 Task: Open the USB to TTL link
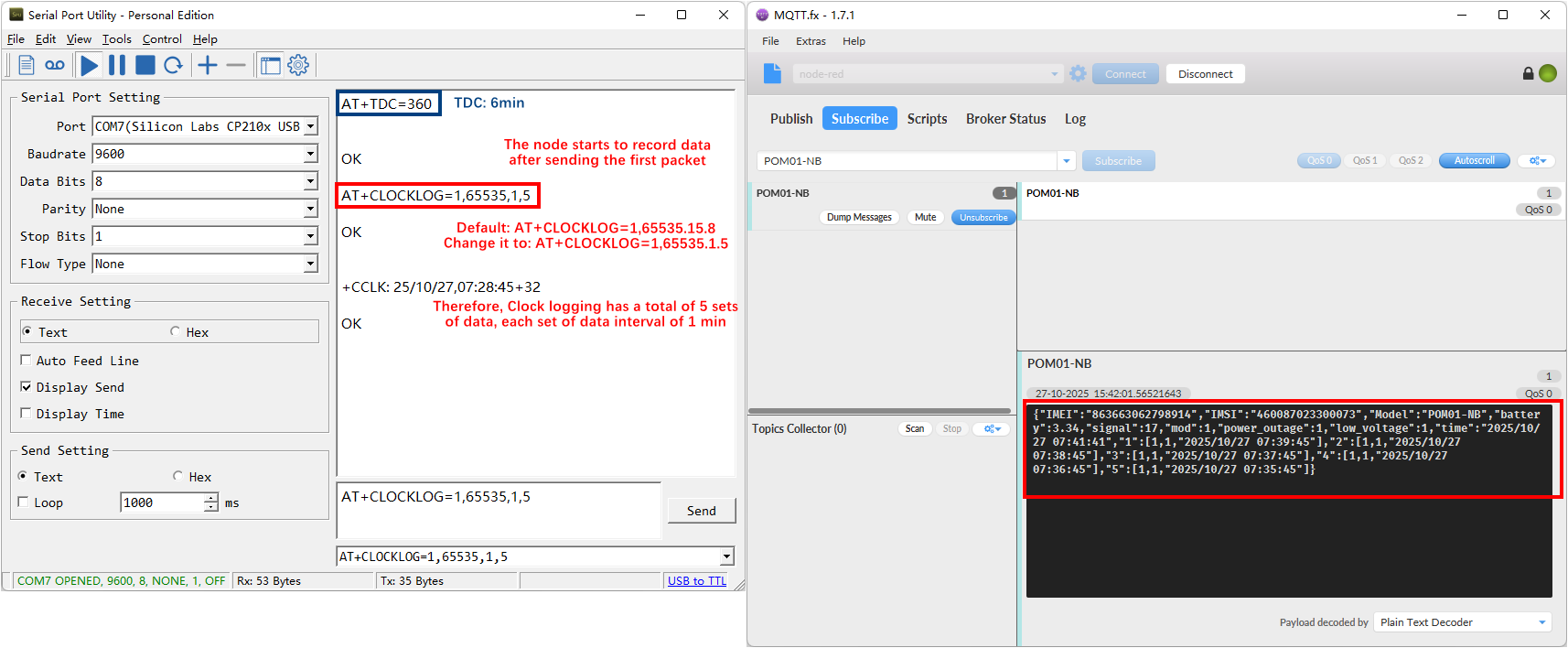pos(697,581)
